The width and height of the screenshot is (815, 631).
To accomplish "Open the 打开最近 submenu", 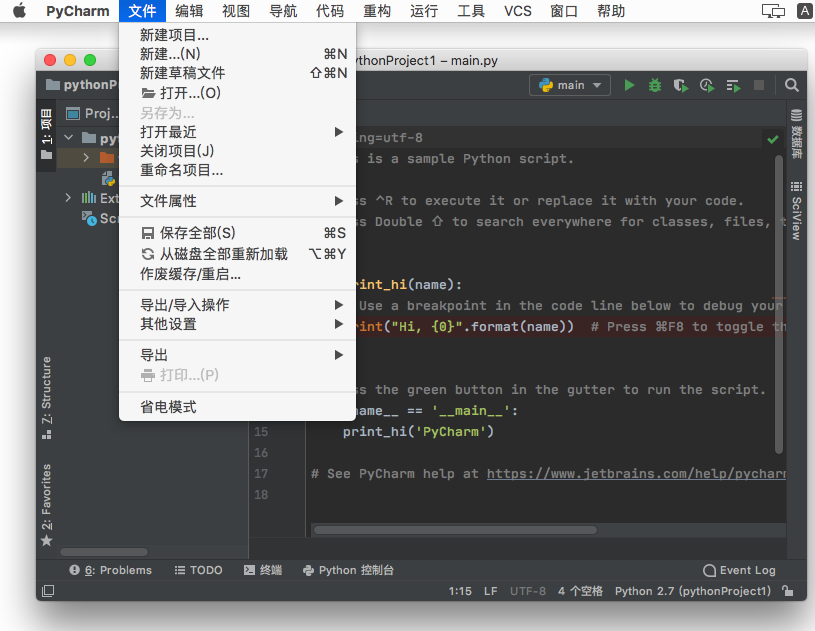I will pyautogui.click(x=238, y=132).
